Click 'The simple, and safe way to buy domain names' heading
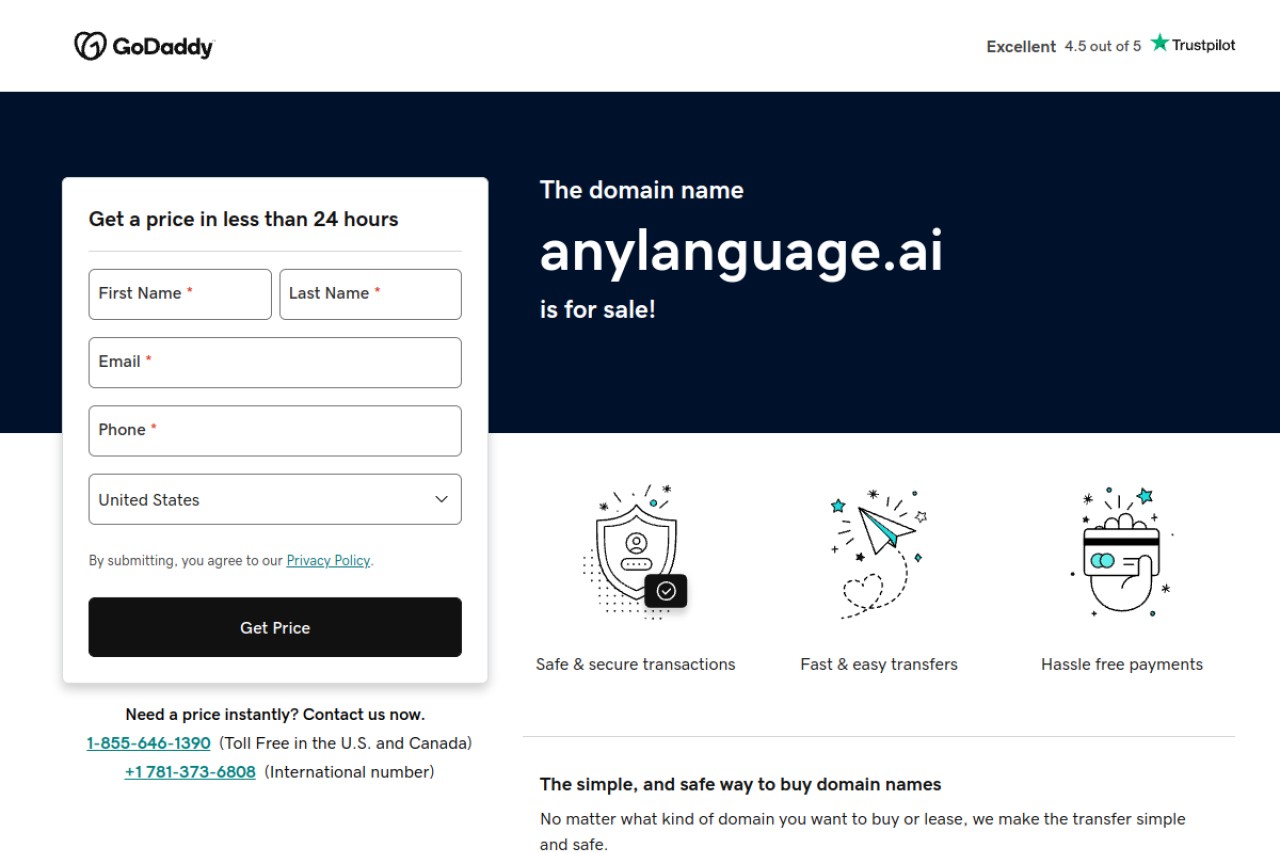1280x853 pixels. 741,784
